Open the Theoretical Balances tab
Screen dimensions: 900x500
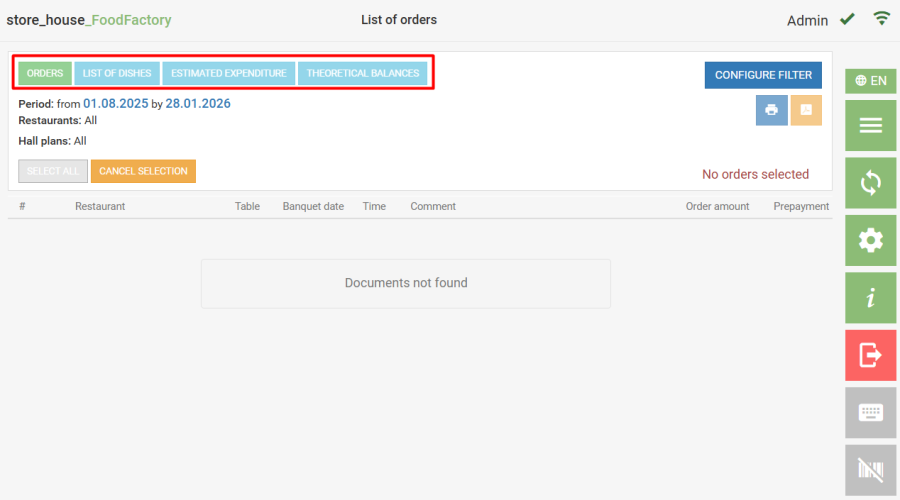click(363, 73)
